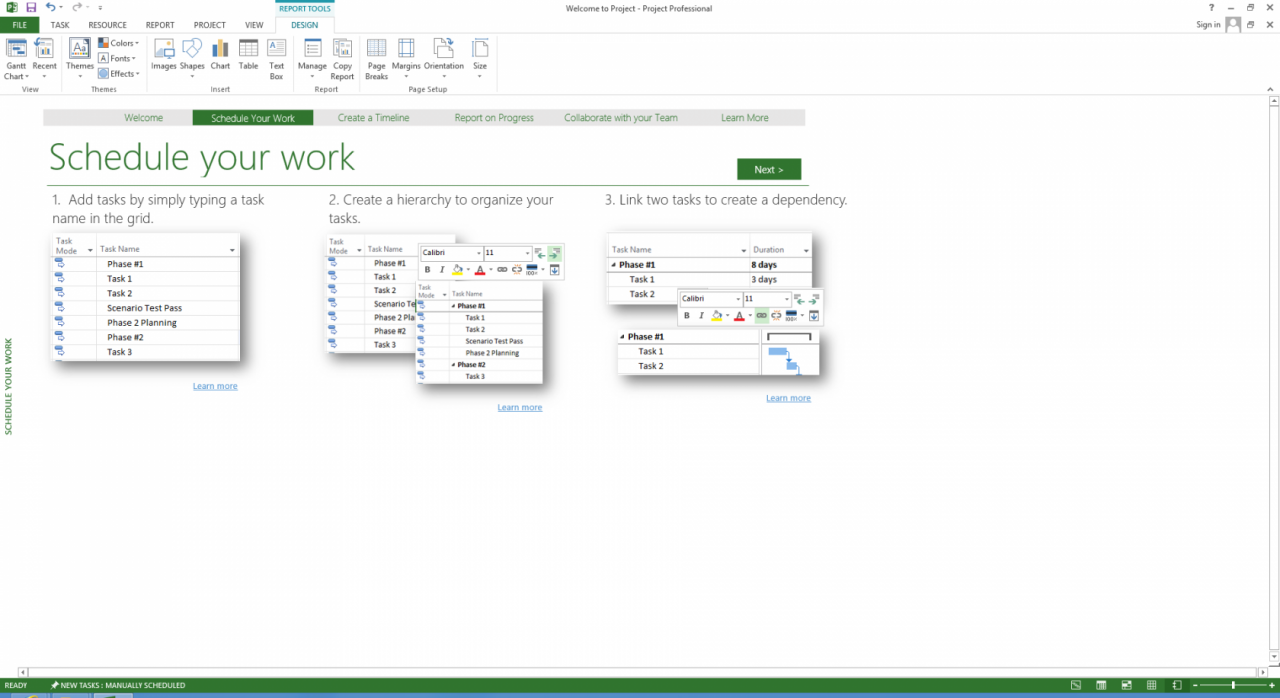1280x698 pixels.
Task: Expand the Colors dropdown
Action: (119, 43)
